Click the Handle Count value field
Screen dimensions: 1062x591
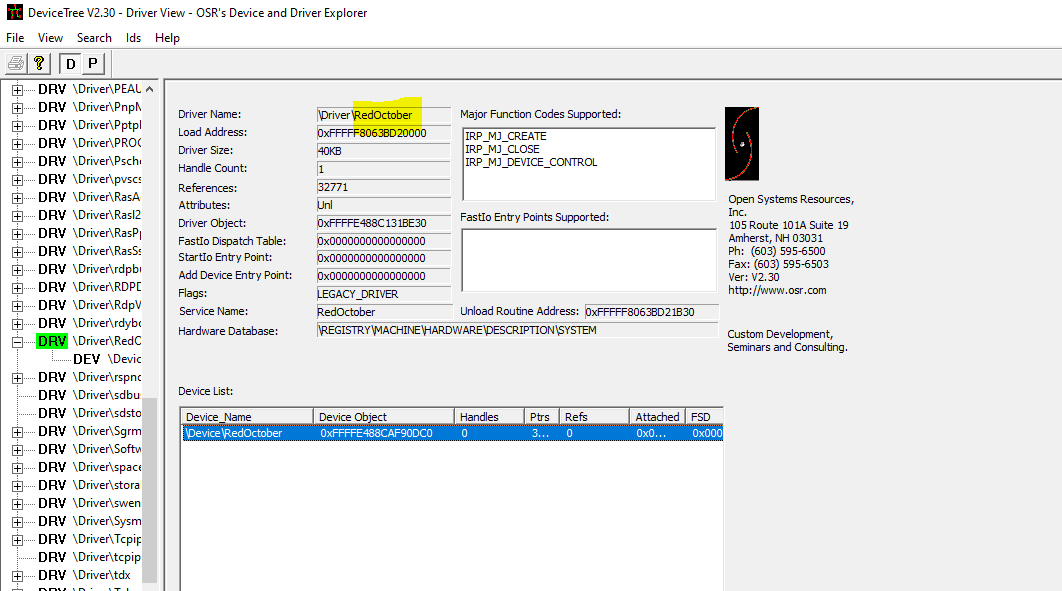(383, 169)
